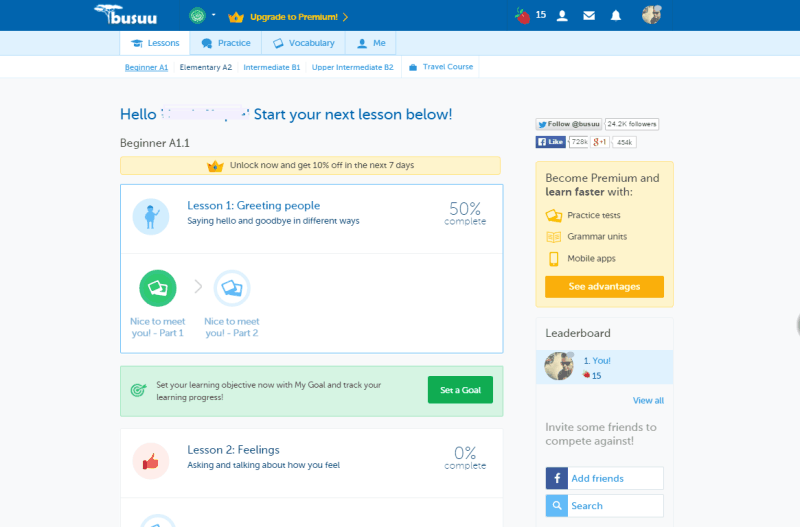Click the Google +1 button
This screenshot has width=800, height=527.
(x=600, y=142)
